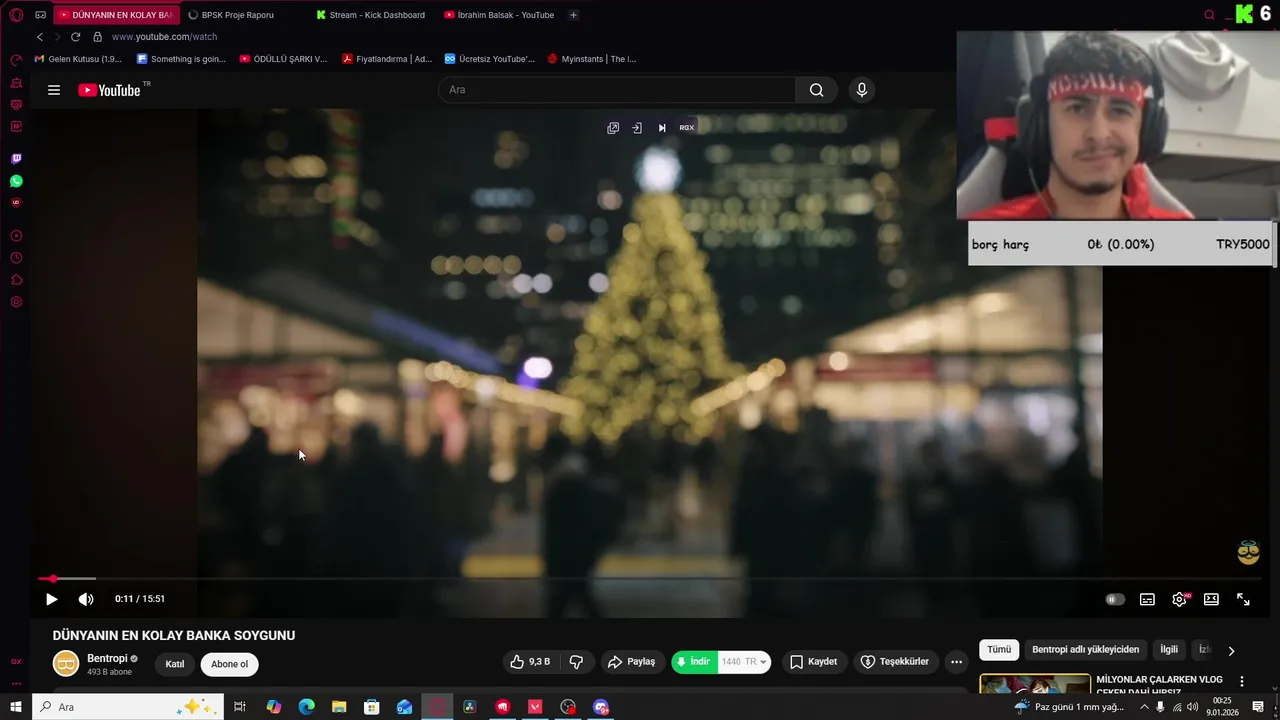Open File Explorer from taskbar

339,707
